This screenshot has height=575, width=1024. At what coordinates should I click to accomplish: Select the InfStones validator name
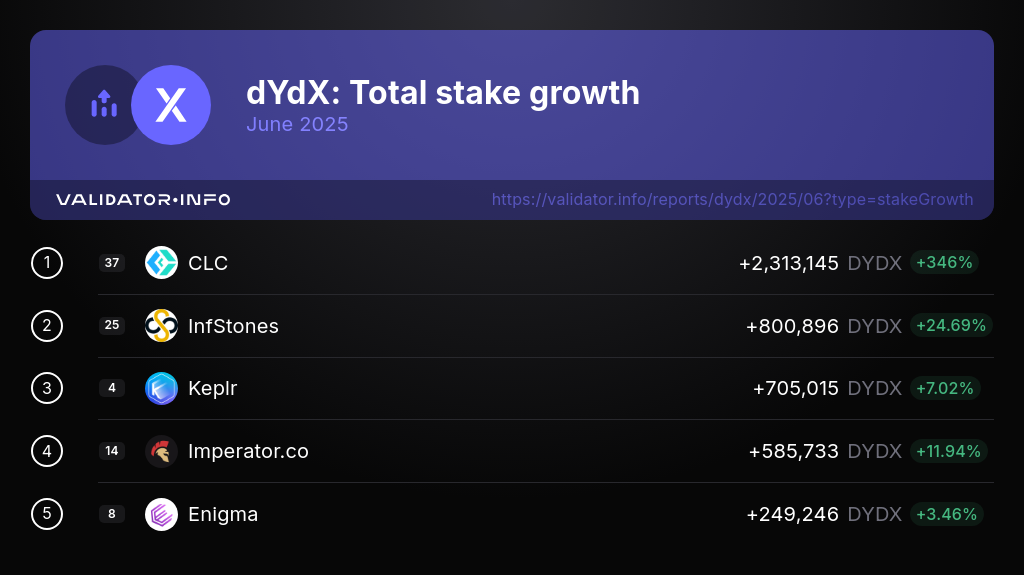coord(233,326)
